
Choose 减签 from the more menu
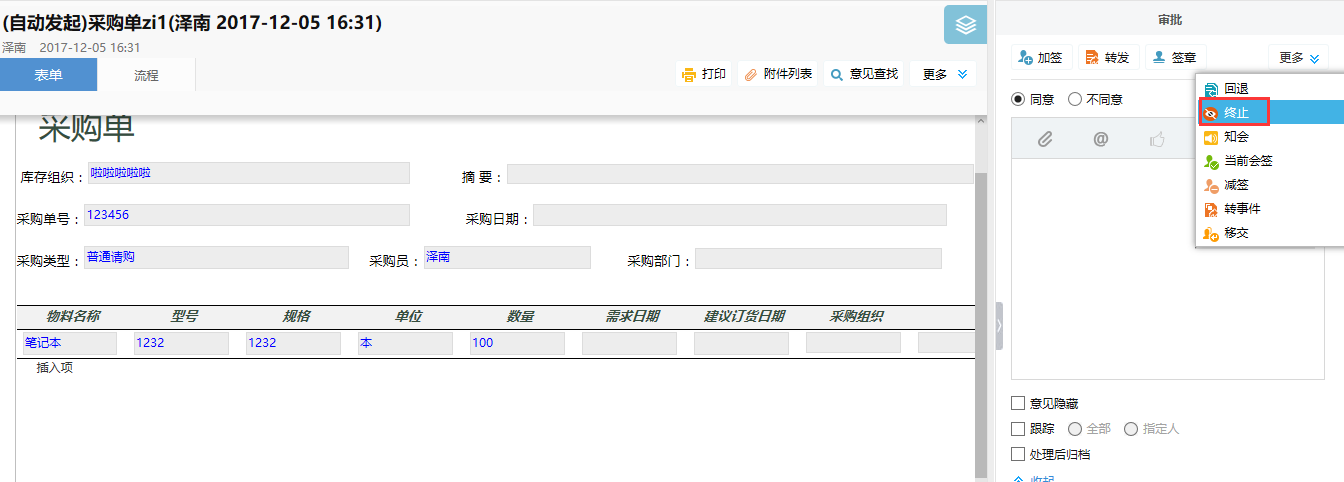(1270, 185)
